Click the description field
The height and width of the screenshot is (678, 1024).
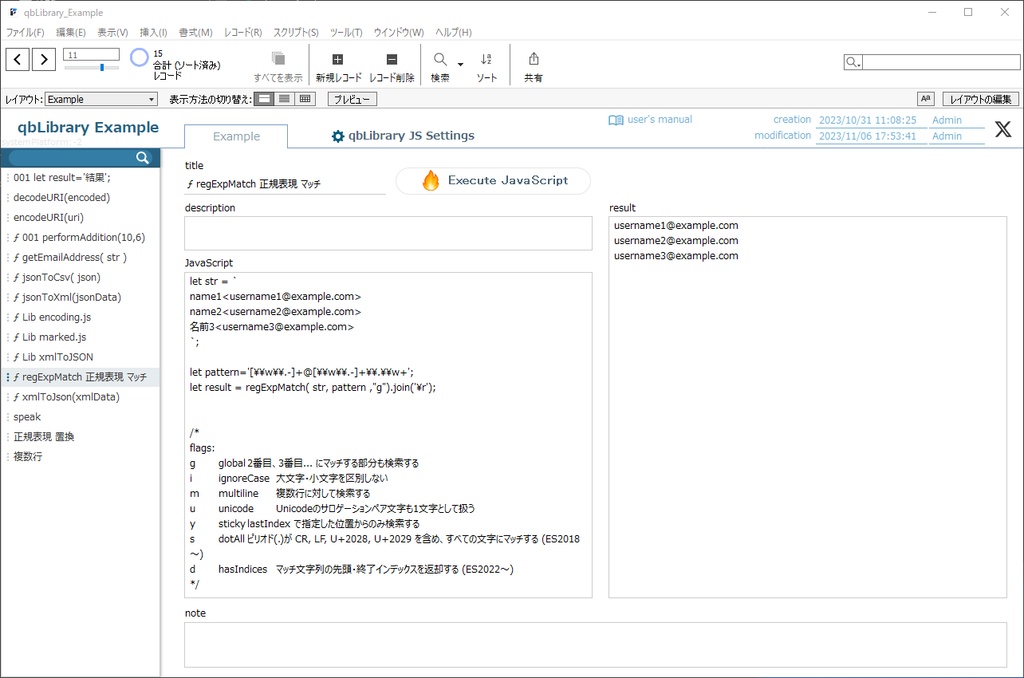(388, 233)
